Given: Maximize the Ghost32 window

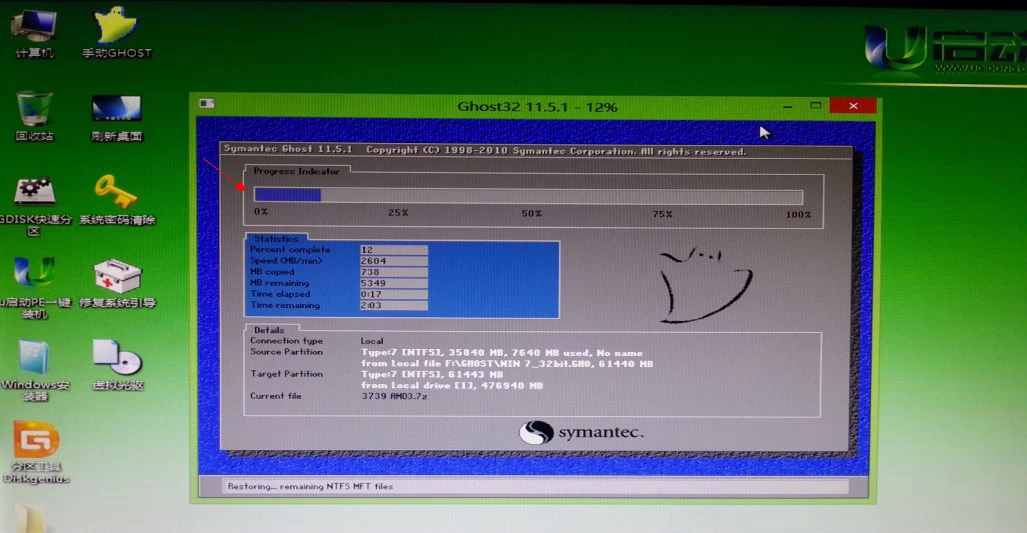Looking at the screenshot, I should 816,105.
